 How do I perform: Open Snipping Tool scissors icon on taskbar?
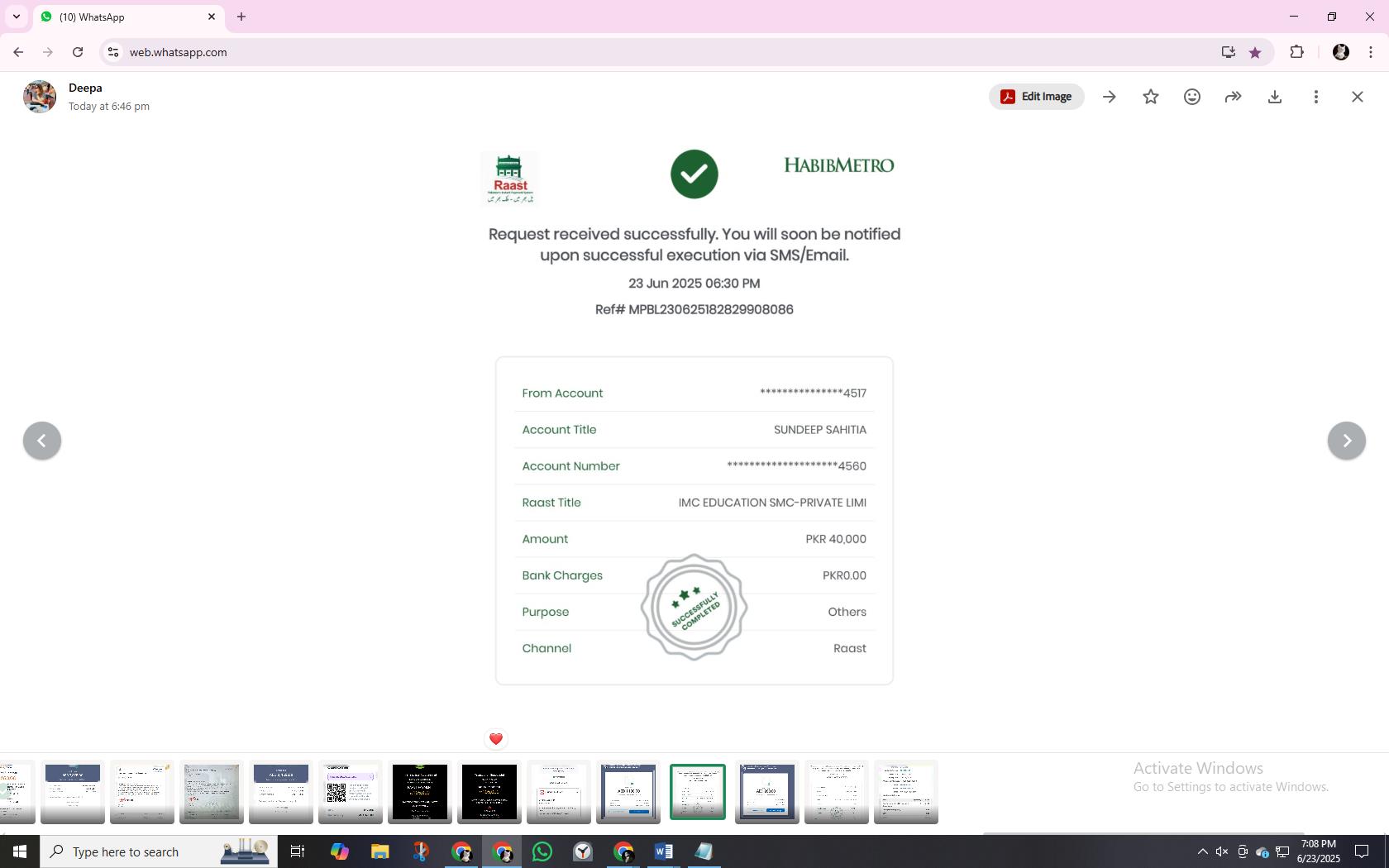pyautogui.click(x=421, y=851)
